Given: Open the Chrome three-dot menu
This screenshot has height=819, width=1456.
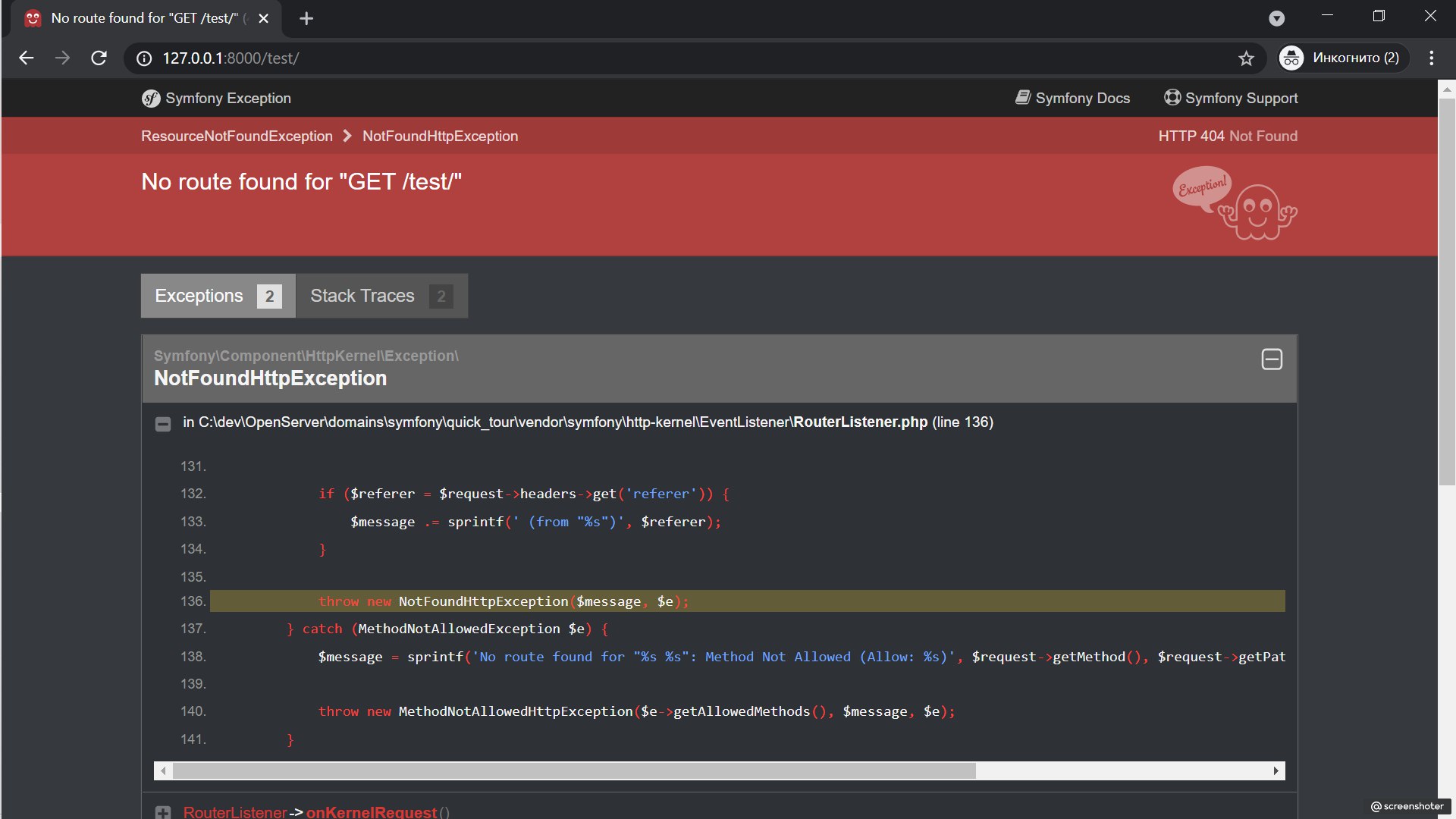Looking at the screenshot, I should [1431, 58].
